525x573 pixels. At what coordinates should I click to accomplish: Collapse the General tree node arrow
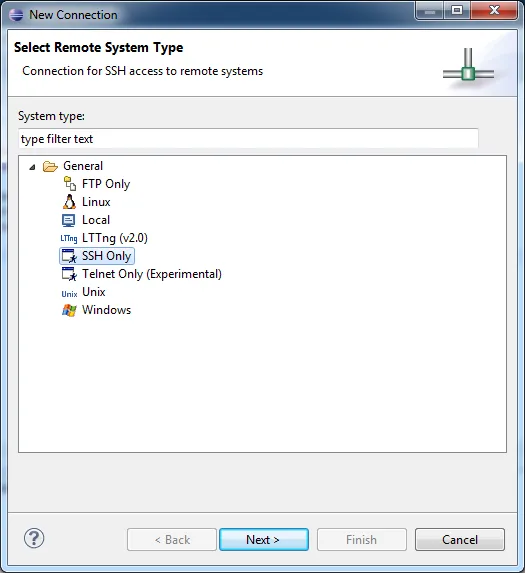tap(33, 167)
